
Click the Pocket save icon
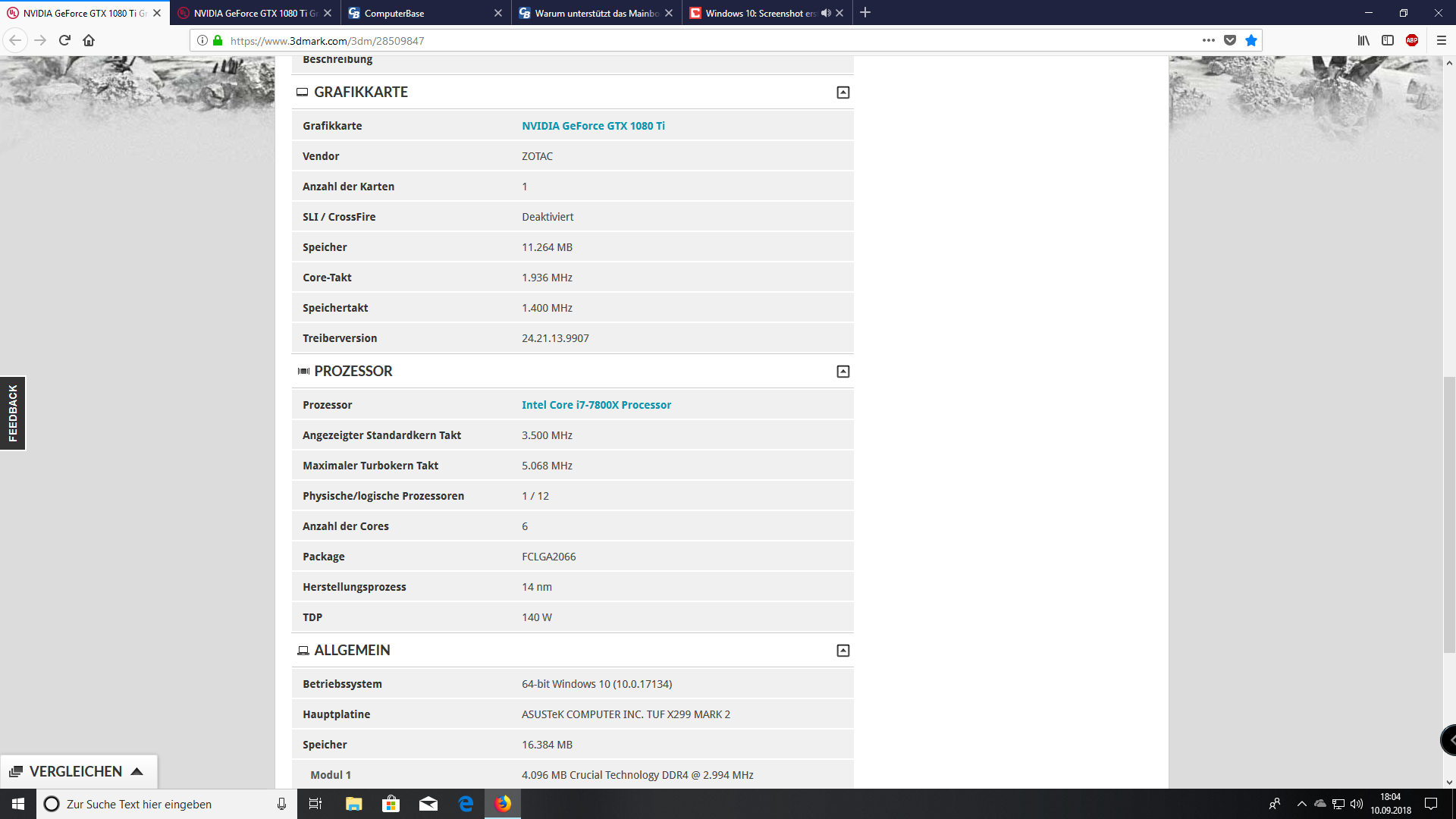1230,40
